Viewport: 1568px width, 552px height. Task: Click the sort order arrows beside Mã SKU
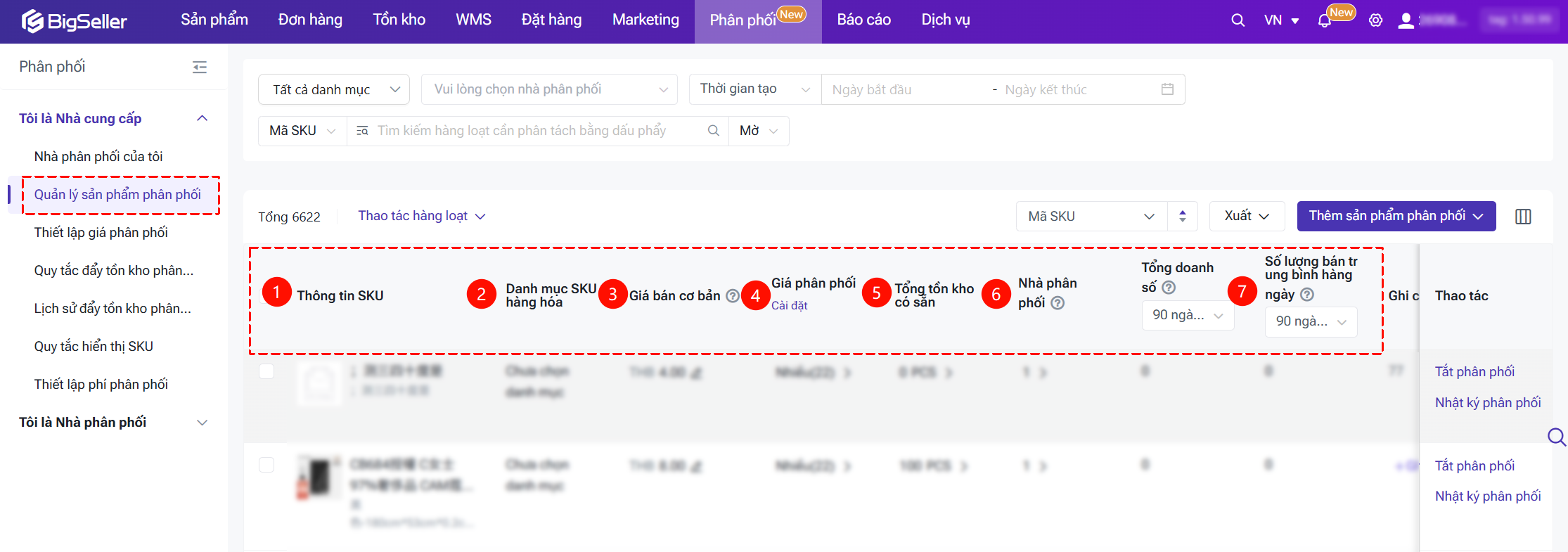click(x=1183, y=217)
